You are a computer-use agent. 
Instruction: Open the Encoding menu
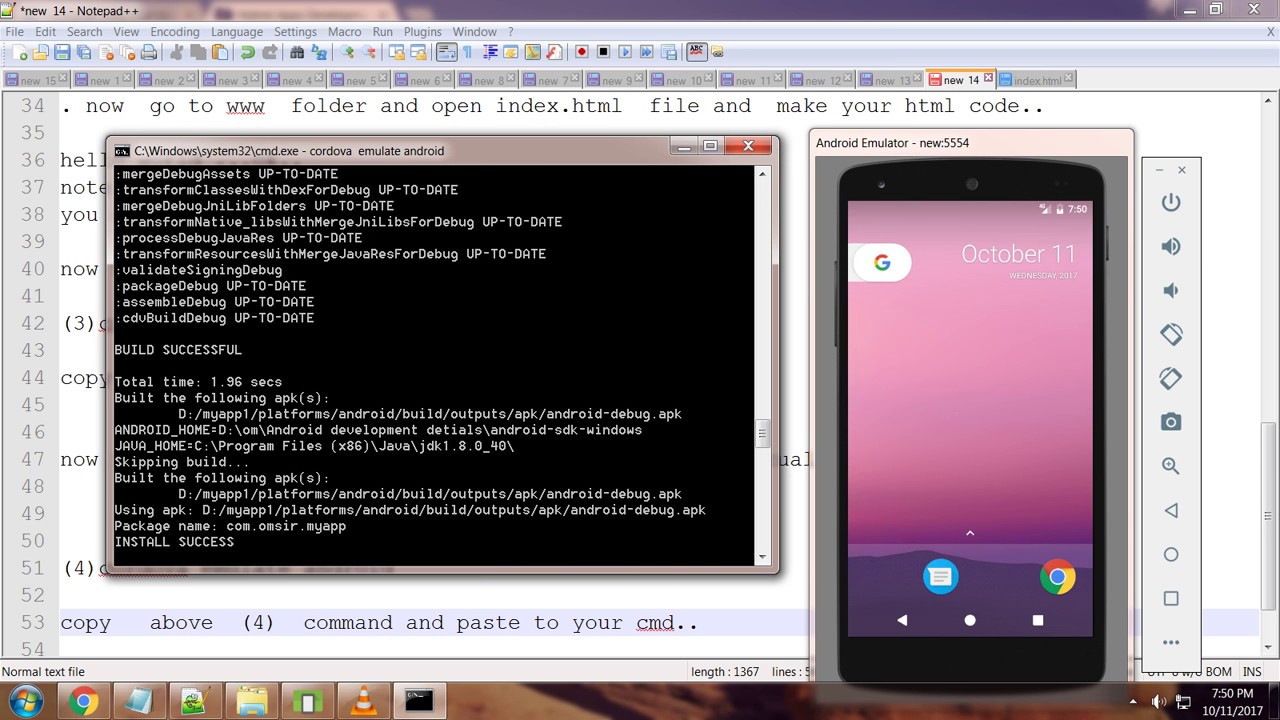click(175, 32)
